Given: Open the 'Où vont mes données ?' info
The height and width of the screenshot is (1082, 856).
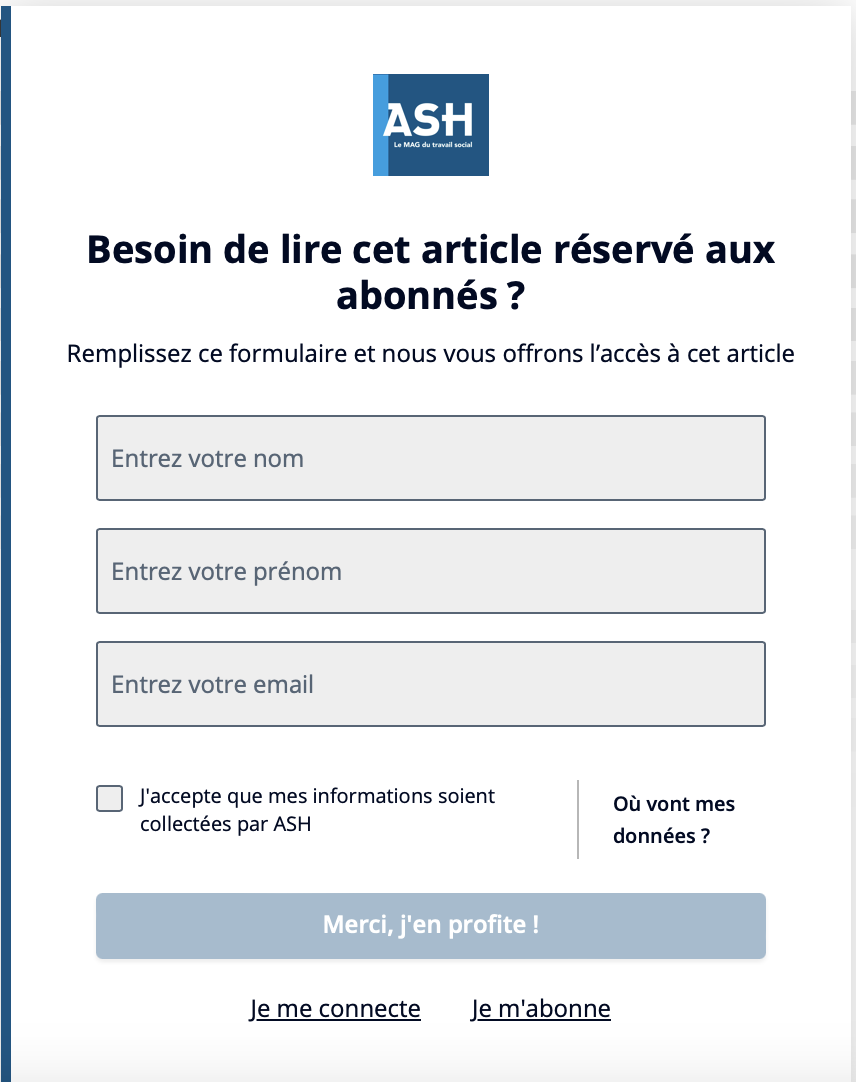Looking at the screenshot, I should (674, 820).
